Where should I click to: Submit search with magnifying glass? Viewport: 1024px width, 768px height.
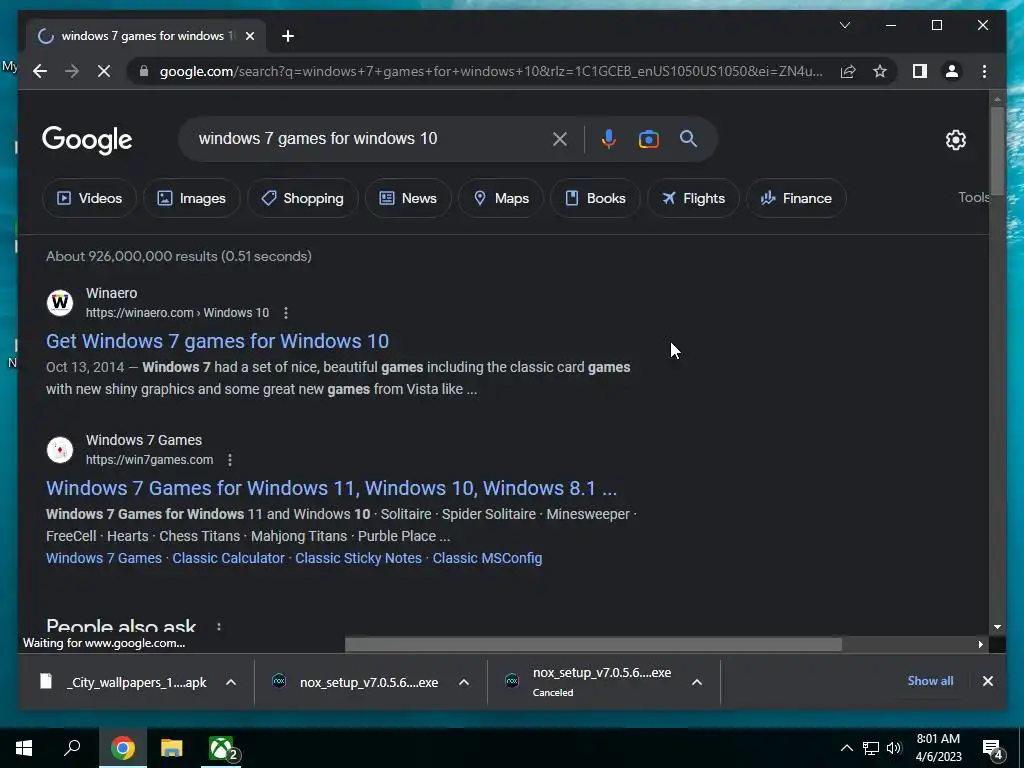(688, 138)
